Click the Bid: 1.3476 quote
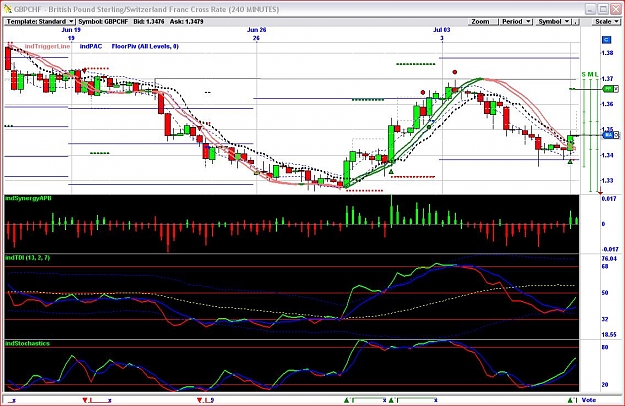Viewport: 625px width, 406px height. tap(149, 22)
